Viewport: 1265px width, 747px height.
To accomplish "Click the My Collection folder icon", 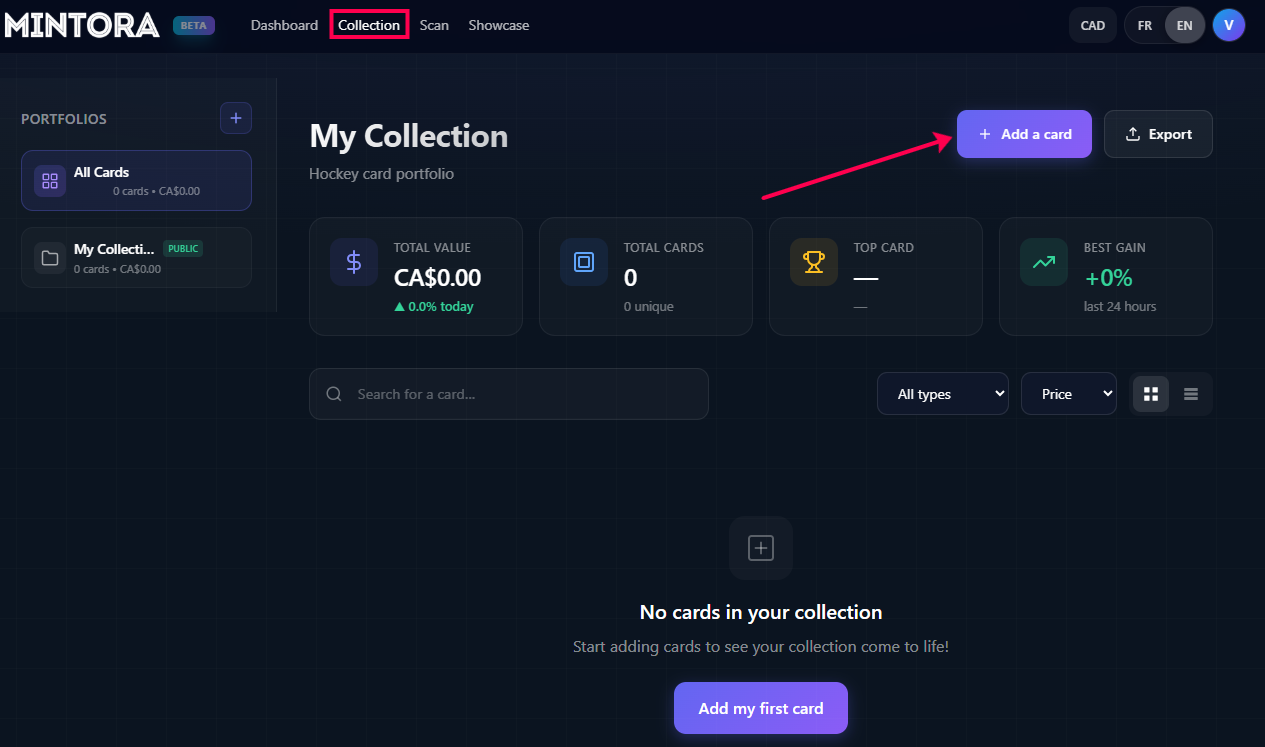I will 50,258.
